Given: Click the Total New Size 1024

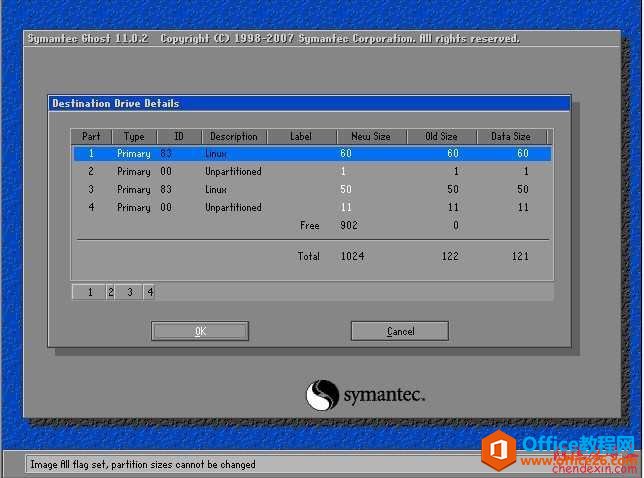Looking at the screenshot, I should [352, 256].
